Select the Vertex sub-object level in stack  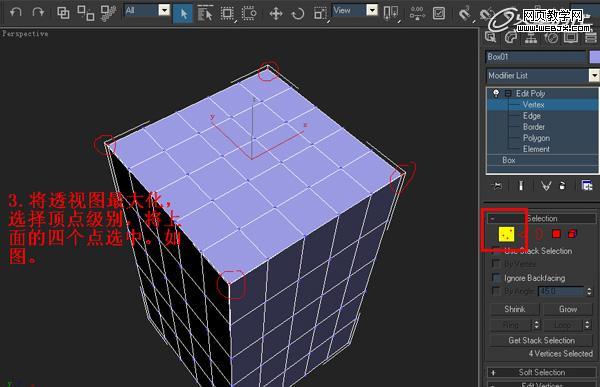point(533,105)
